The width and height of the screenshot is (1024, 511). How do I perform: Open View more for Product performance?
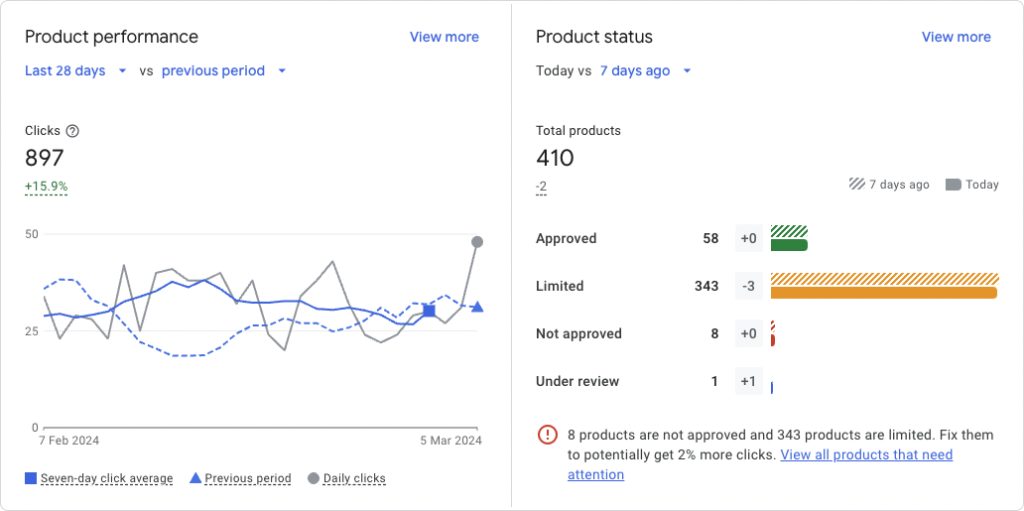coord(444,37)
